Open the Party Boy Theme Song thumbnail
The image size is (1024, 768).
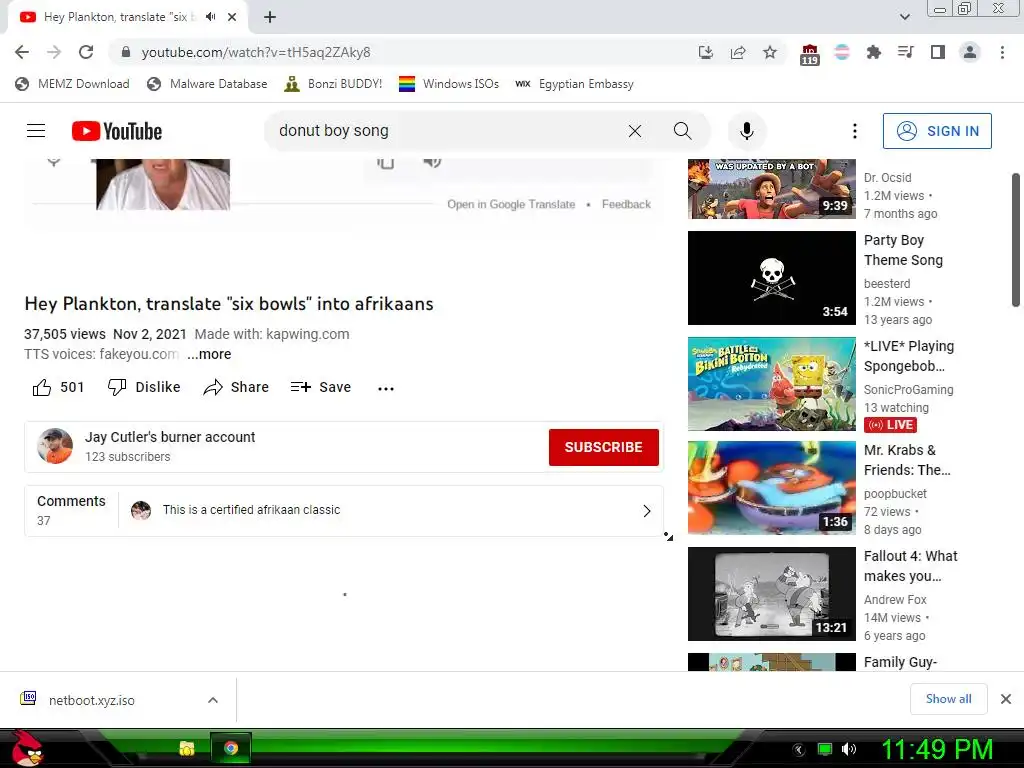[x=771, y=278]
